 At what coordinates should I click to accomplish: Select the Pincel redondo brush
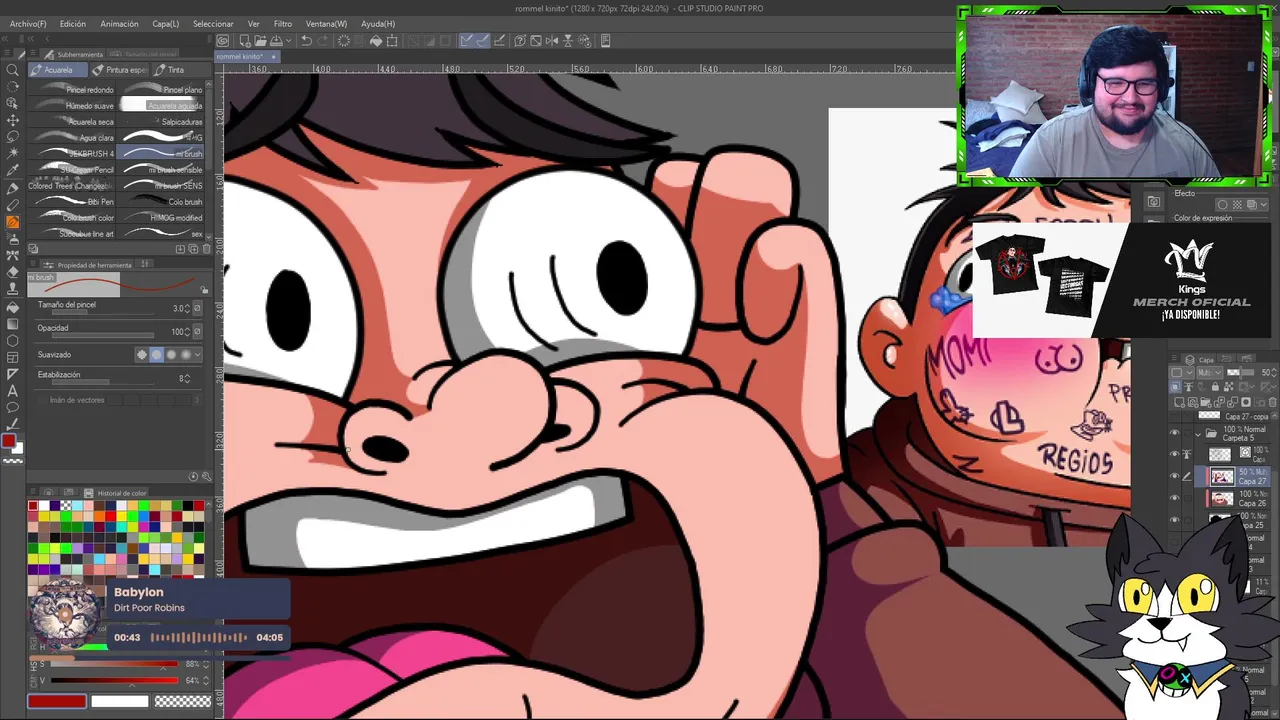[74, 90]
